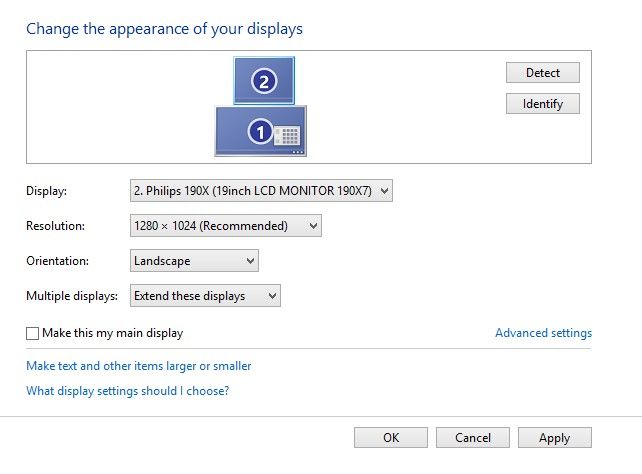The height and width of the screenshot is (474, 642).
Task: Expand the Resolution dropdown
Action: click(x=226, y=226)
